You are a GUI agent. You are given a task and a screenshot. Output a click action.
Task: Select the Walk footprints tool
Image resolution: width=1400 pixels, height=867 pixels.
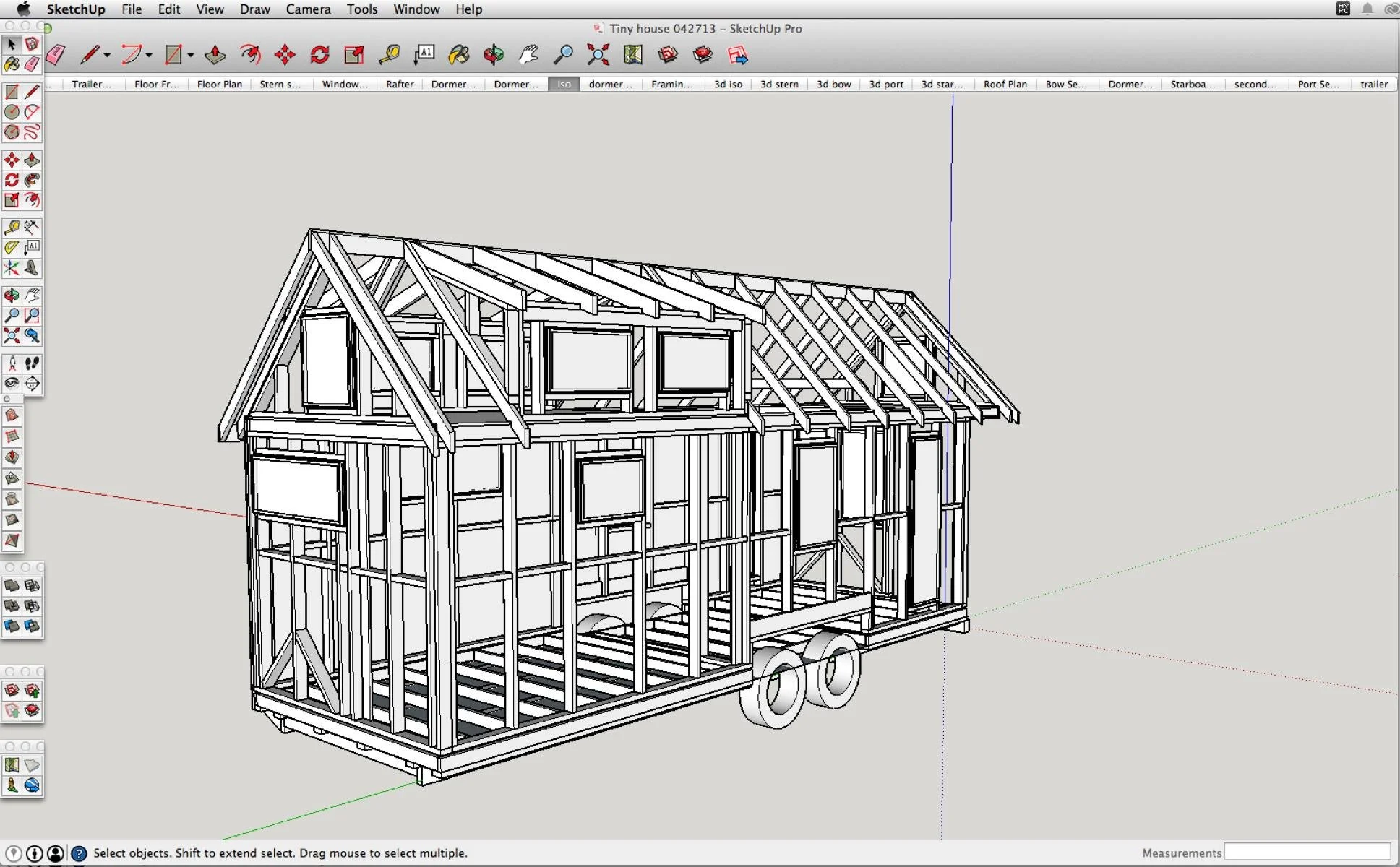coord(32,363)
